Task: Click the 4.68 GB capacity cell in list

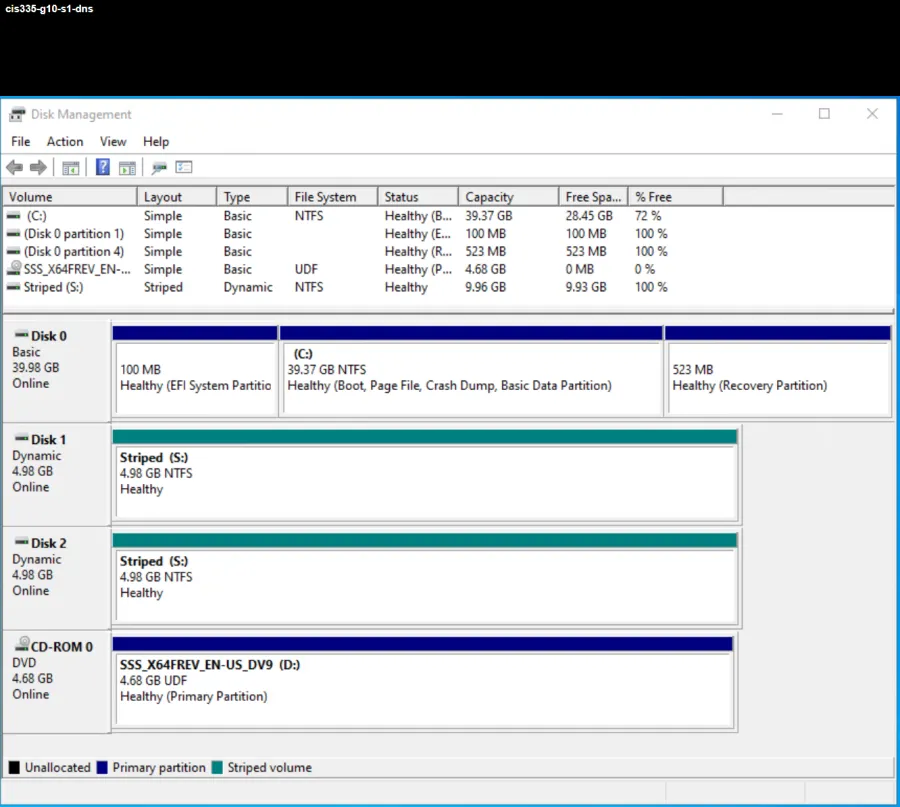Action: coord(486,269)
